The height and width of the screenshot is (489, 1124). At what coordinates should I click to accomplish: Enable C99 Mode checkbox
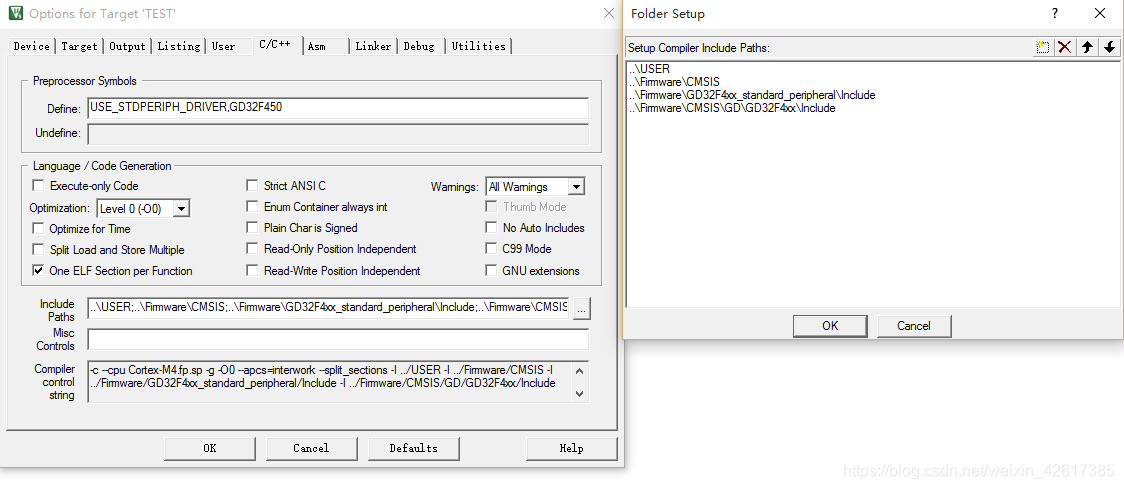(x=491, y=249)
